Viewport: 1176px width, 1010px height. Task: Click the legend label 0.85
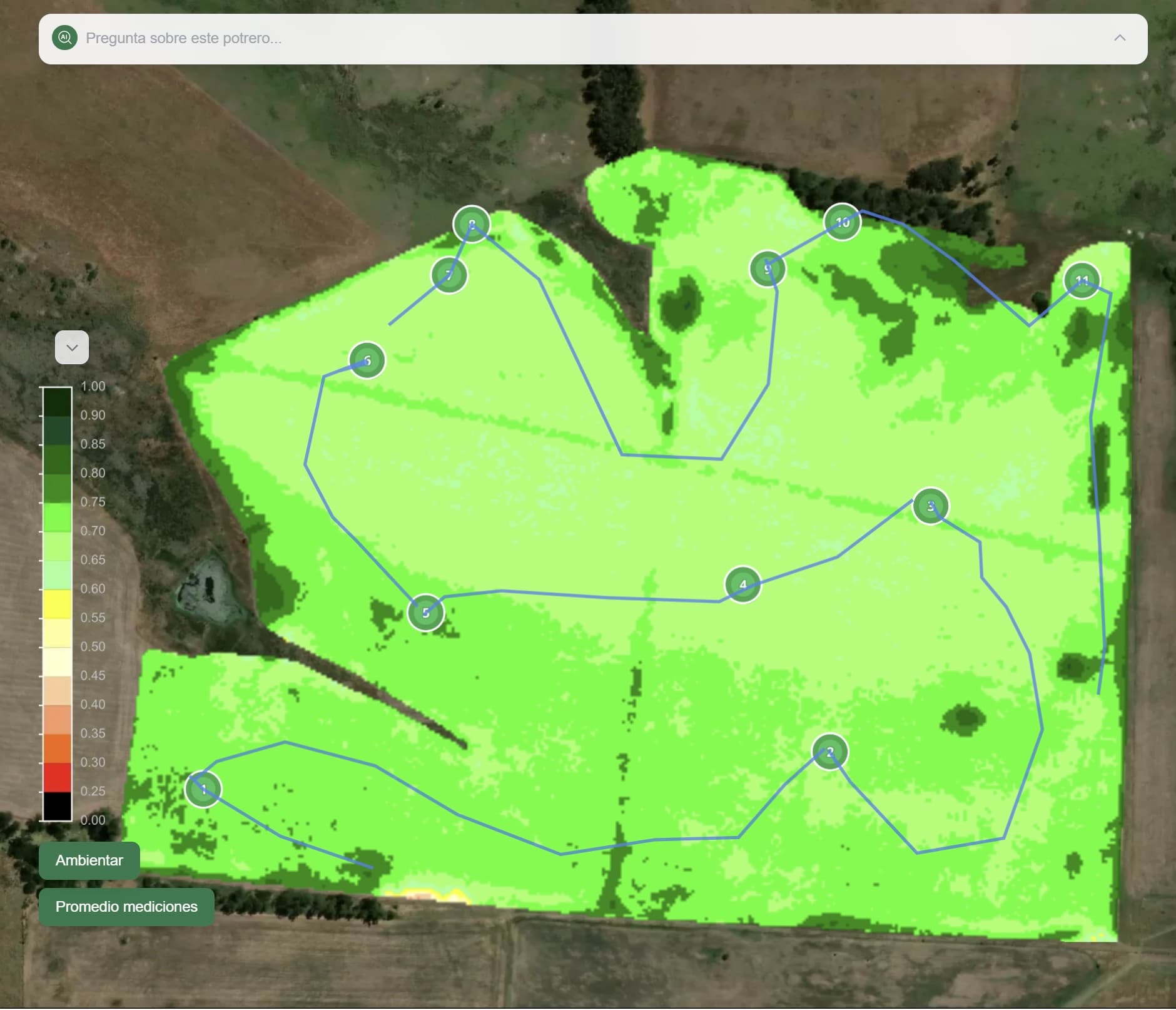coord(93,444)
